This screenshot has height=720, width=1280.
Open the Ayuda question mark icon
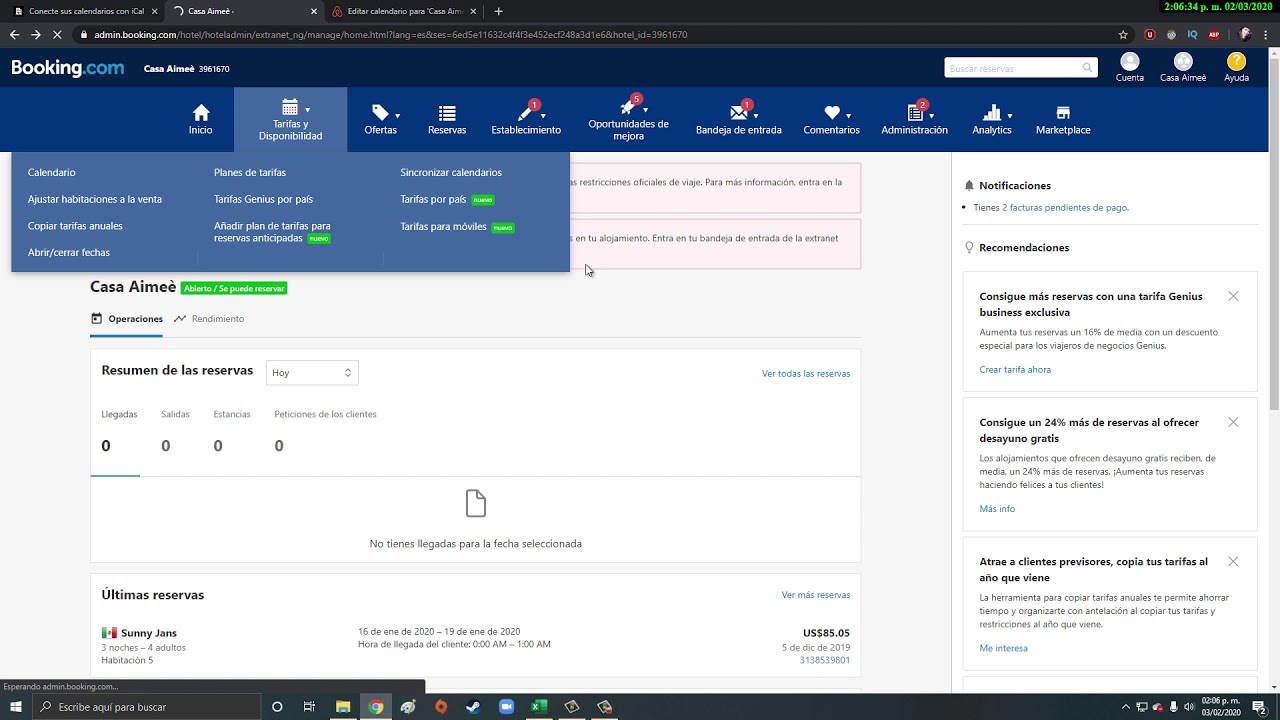(1236, 62)
